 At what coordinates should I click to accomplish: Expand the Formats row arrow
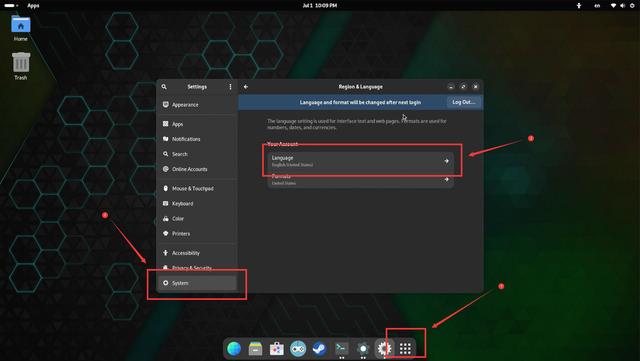[x=447, y=179]
